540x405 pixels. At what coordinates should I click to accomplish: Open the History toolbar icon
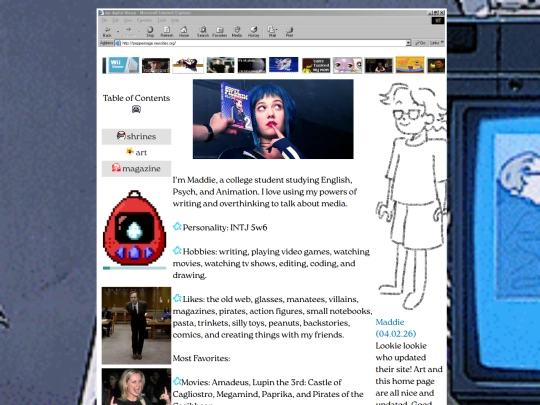tap(253, 30)
